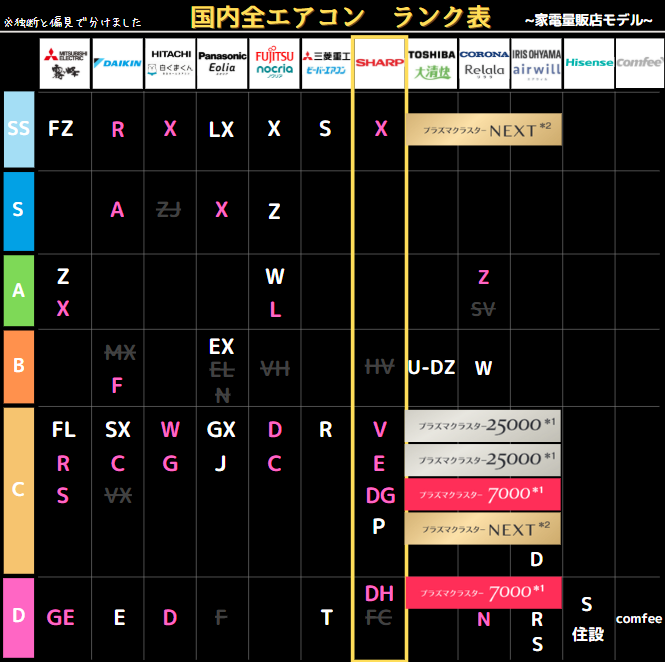Click the light blue SS rank label
Image resolution: width=665 pixels, height=662 pixels.
click(19, 129)
